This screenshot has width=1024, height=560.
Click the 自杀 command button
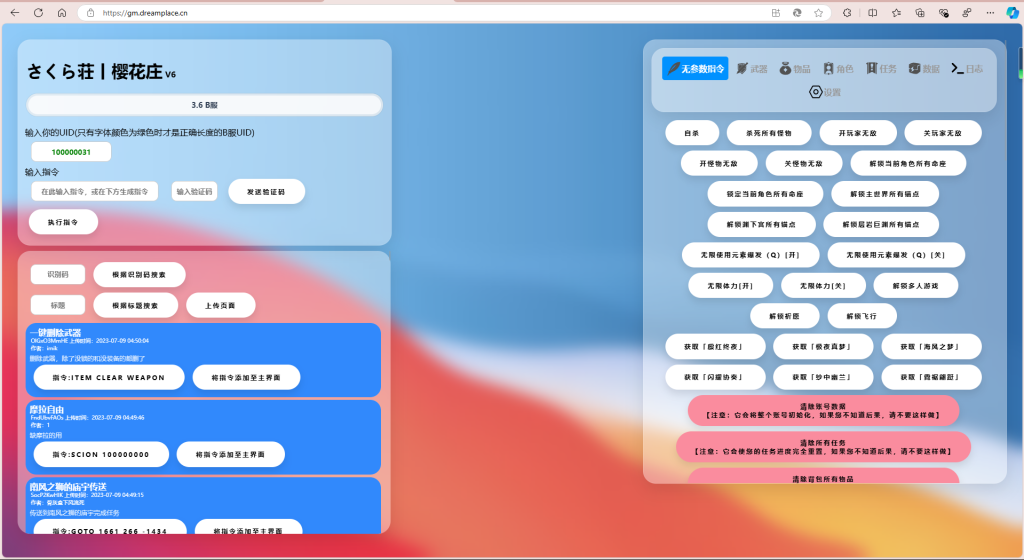(692, 132)
